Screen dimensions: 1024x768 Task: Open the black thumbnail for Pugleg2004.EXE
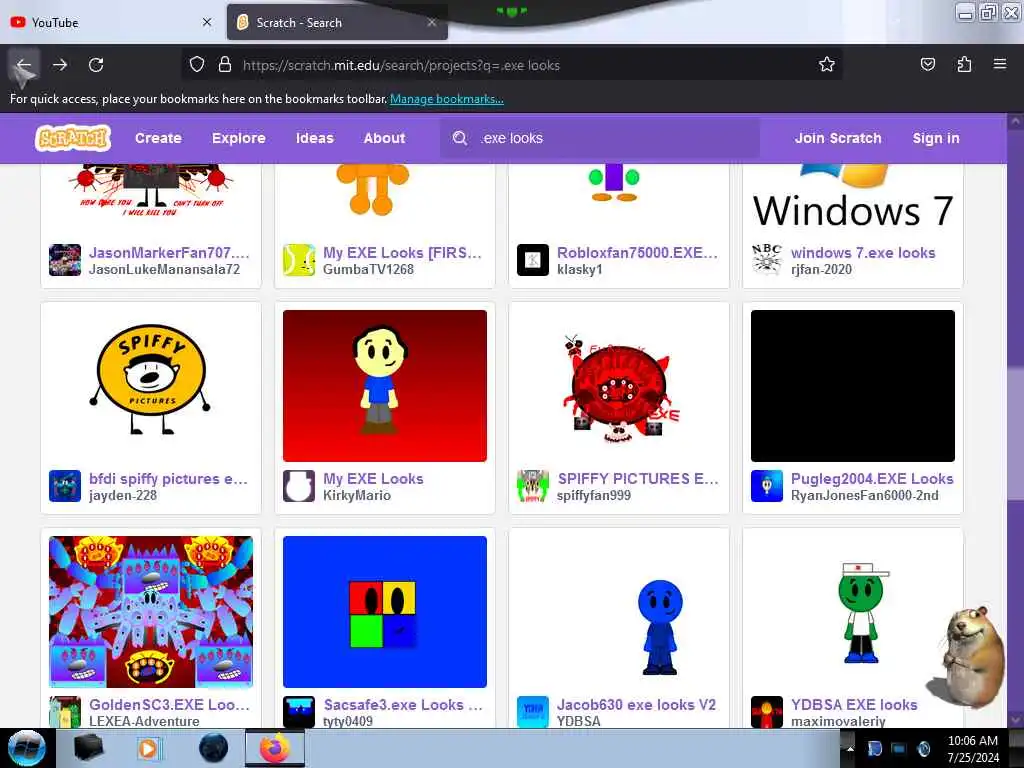pos(853,385)
